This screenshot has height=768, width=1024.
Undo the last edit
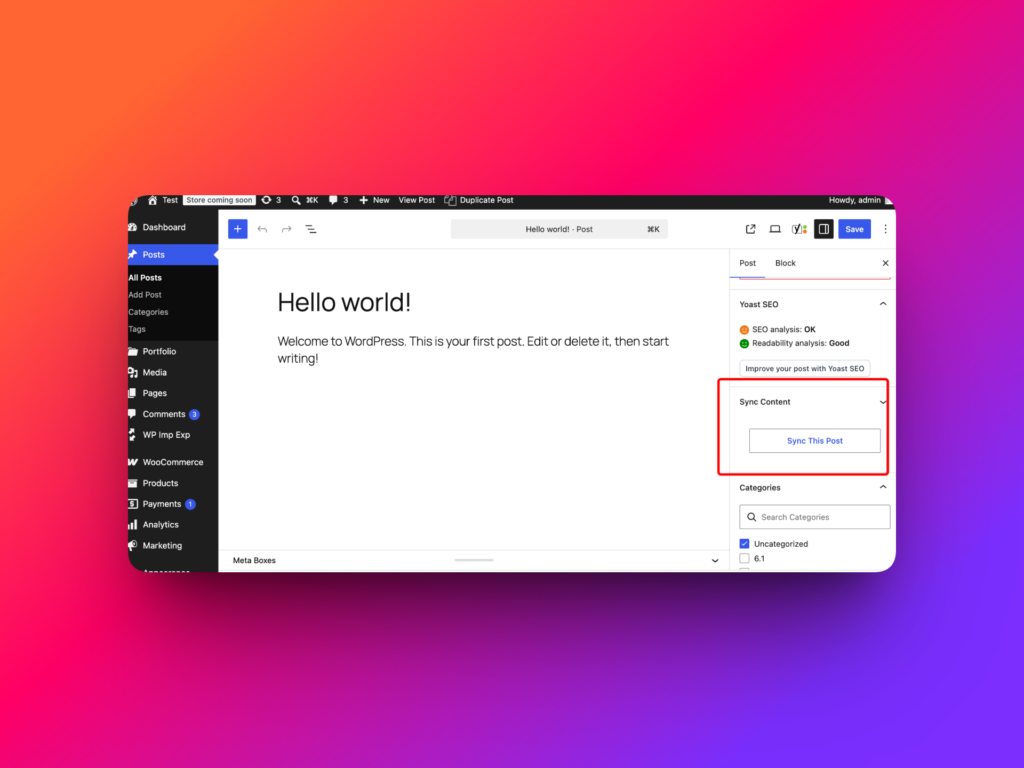point(263,229)
